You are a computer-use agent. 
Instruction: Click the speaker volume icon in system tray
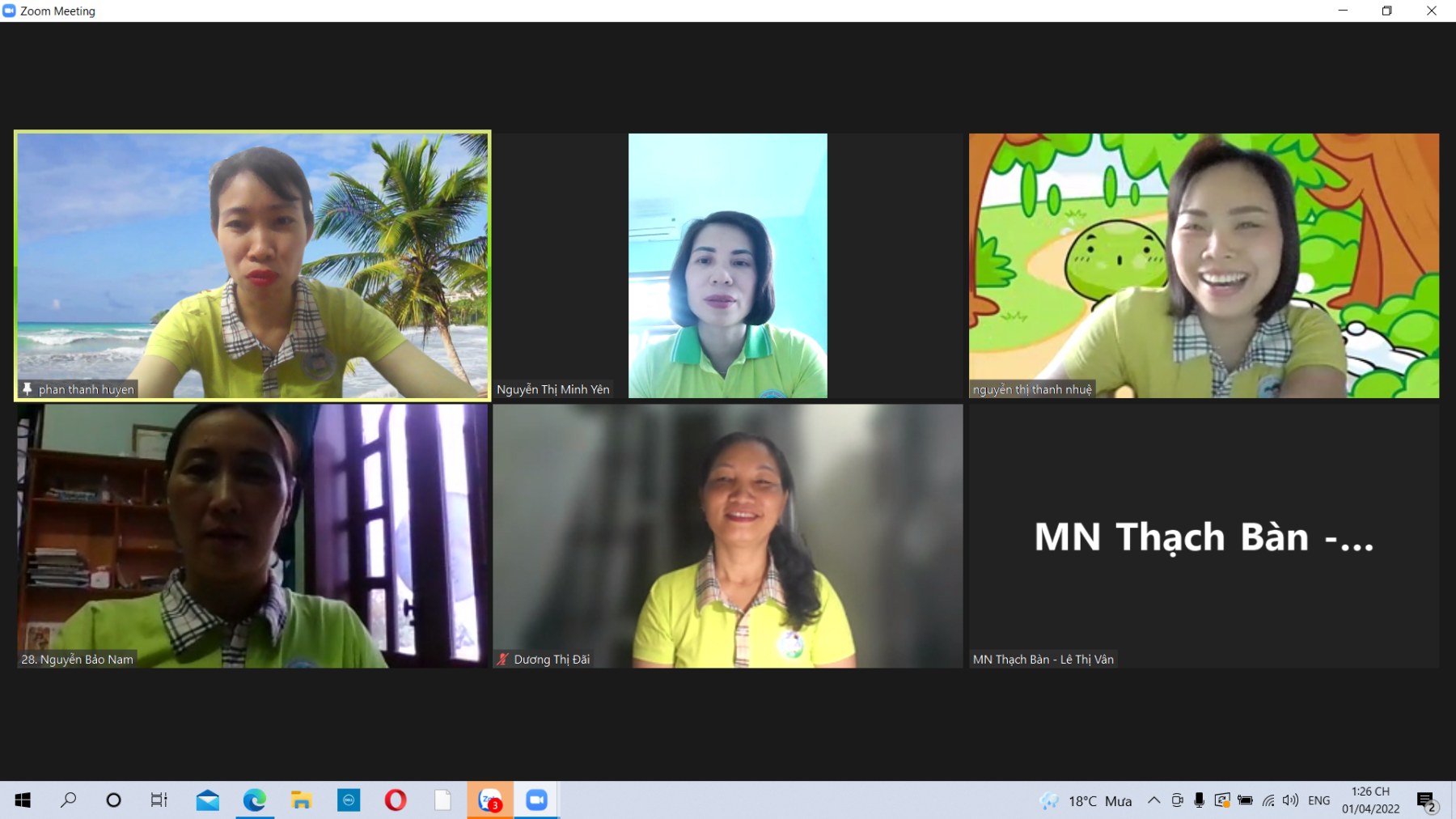pos(1290,800)
